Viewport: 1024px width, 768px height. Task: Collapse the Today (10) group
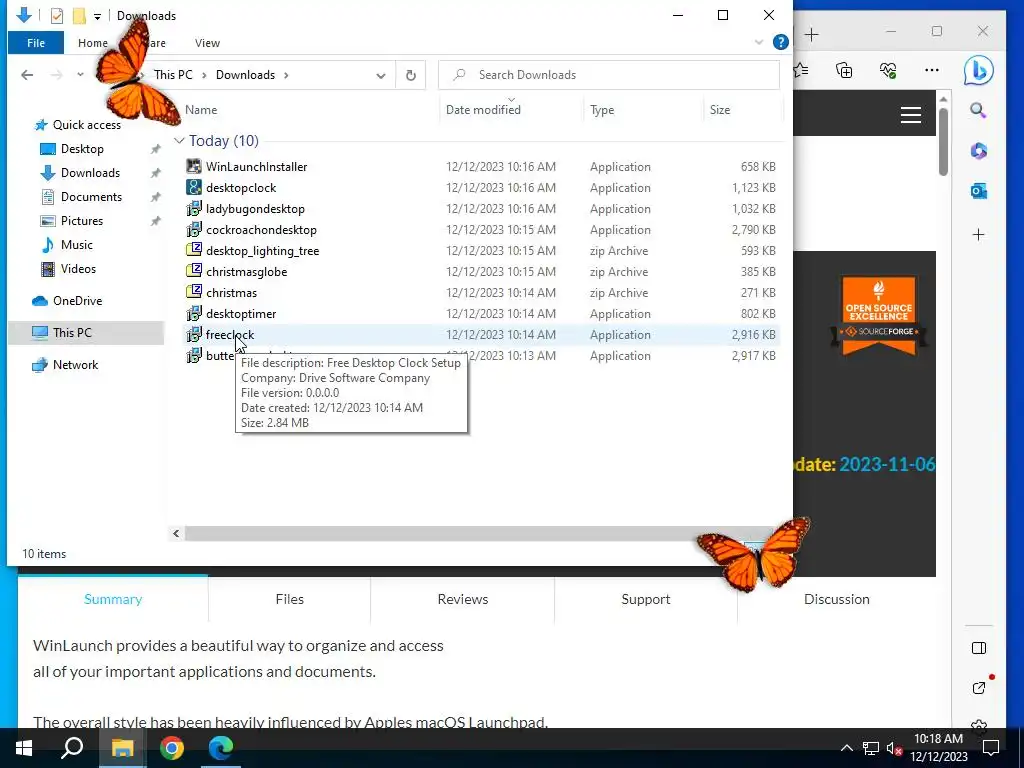[179, 141]
